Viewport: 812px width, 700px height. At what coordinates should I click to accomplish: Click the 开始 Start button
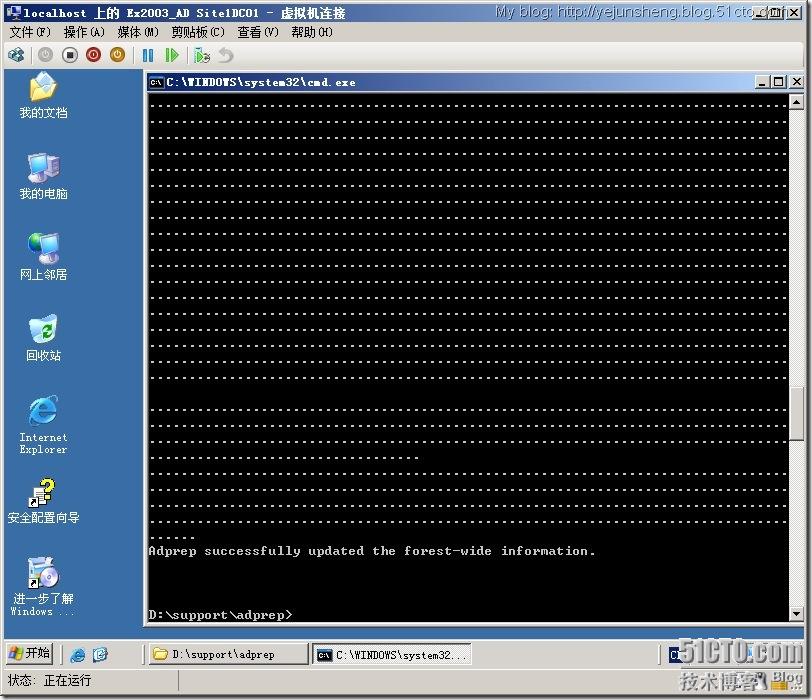coord(30,653)
